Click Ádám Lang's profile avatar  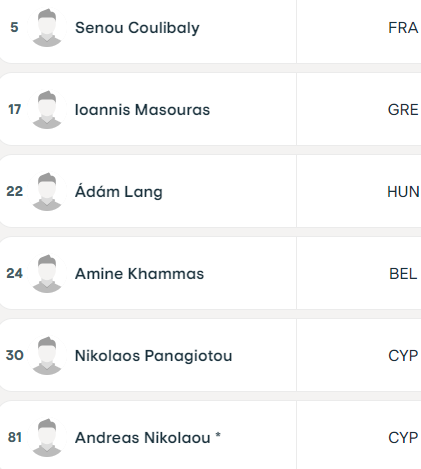[x=47, y=191]
